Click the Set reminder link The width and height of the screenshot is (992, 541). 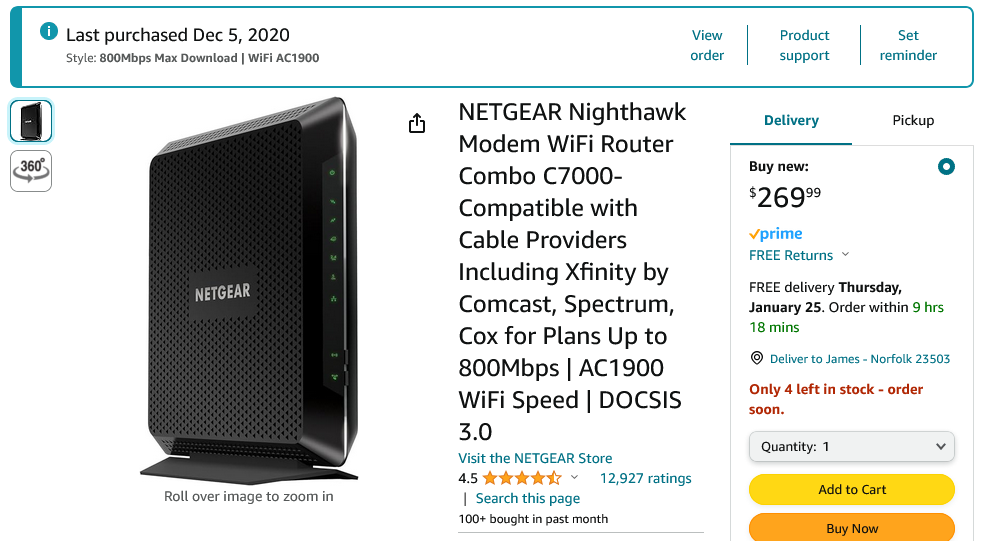[908, 45]
